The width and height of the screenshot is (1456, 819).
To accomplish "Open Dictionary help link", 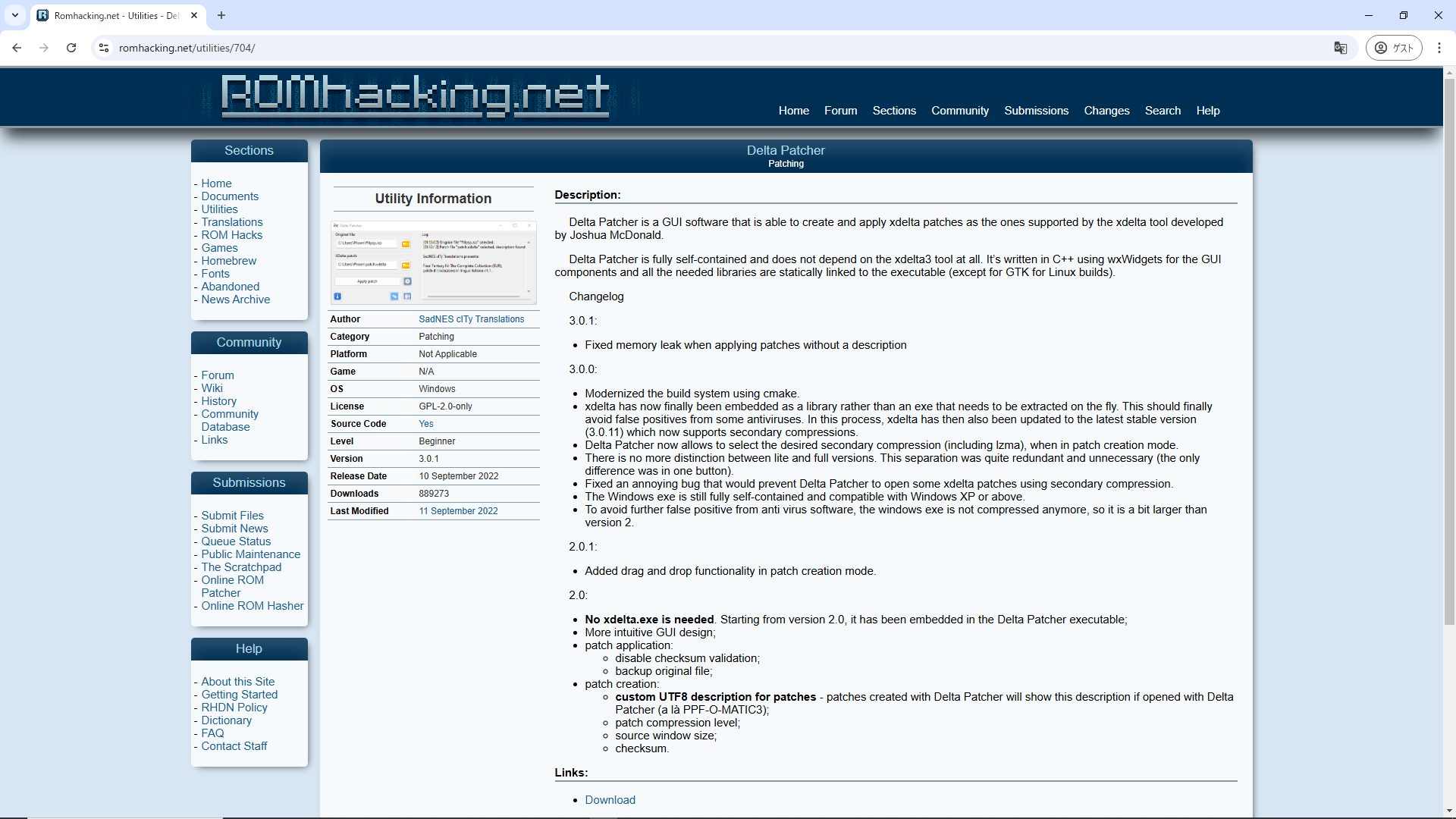I will (x=226, y=720).
